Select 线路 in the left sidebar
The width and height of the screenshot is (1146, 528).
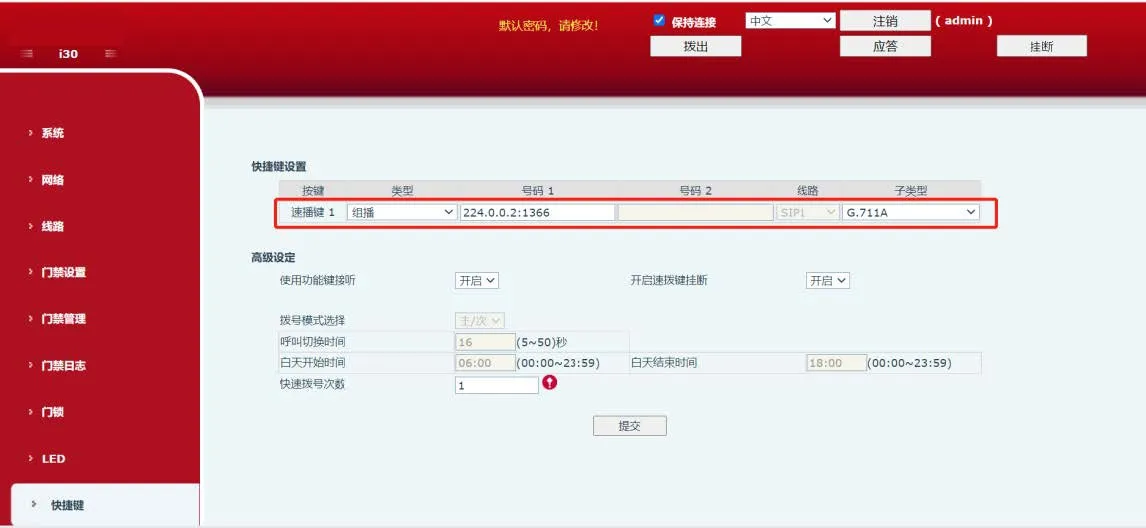tap(53, 227)
